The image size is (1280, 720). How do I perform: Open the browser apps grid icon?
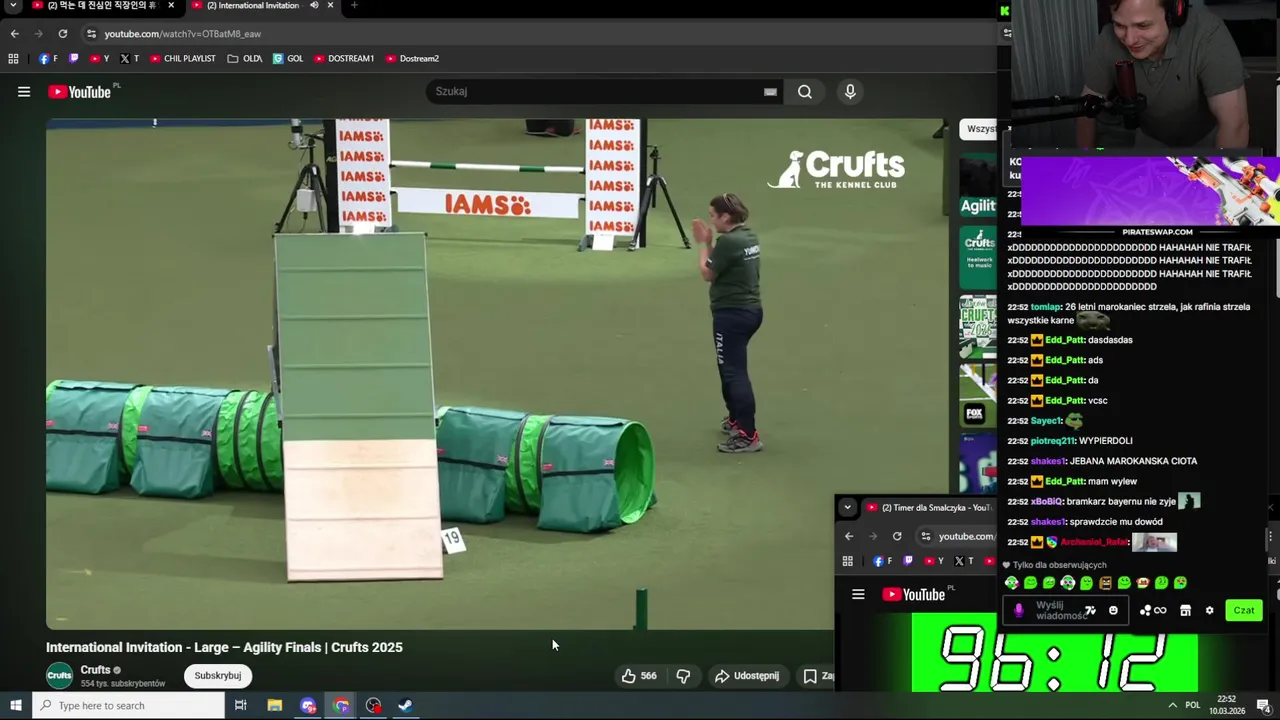point(13,59)
